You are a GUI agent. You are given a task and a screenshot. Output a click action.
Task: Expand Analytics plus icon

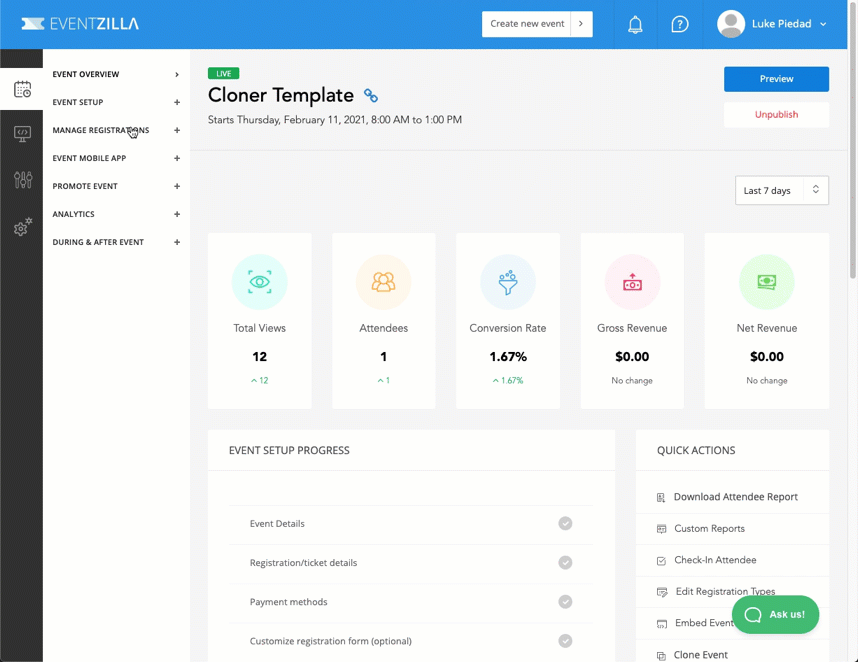(x=177, y=214)
